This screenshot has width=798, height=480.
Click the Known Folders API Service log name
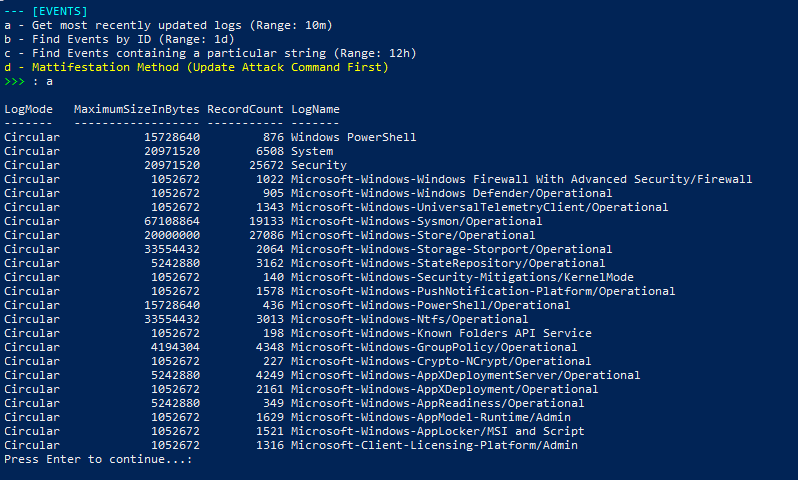(x=441, y=333)
